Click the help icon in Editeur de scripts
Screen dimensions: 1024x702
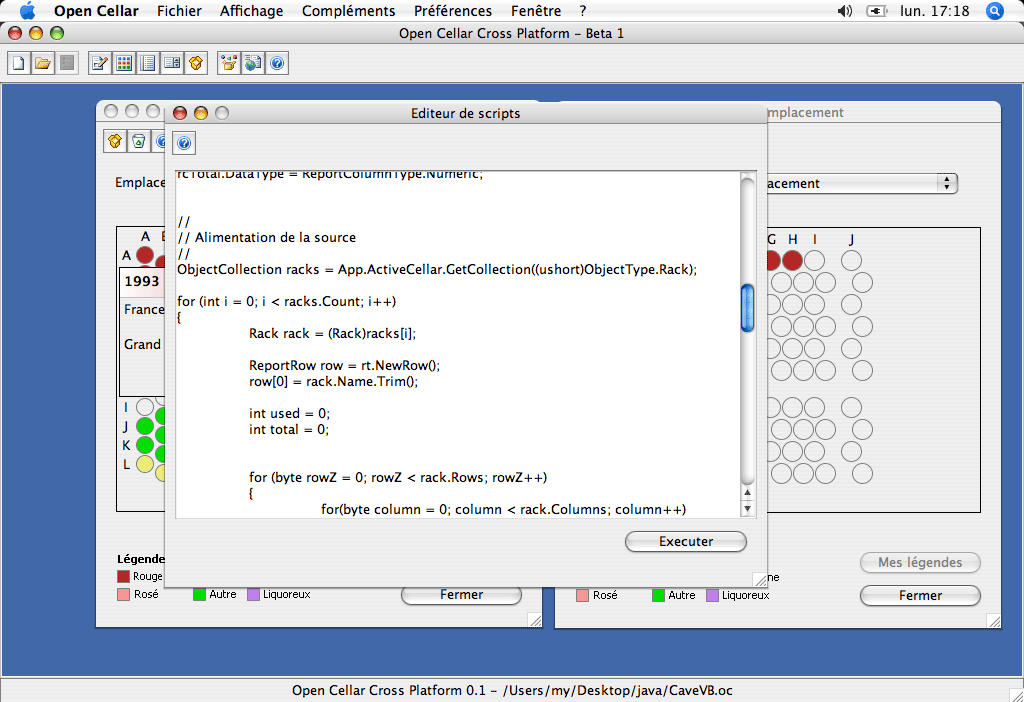[x=184, y=143]
